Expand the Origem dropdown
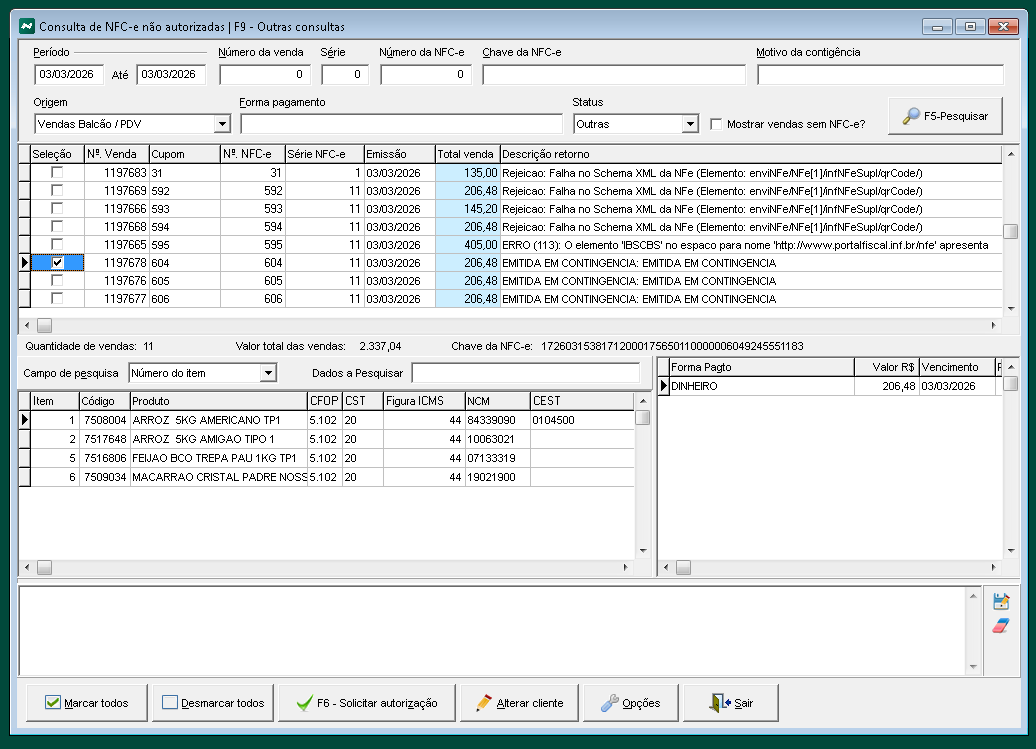The image size is (1036, 749). point(222,125)
